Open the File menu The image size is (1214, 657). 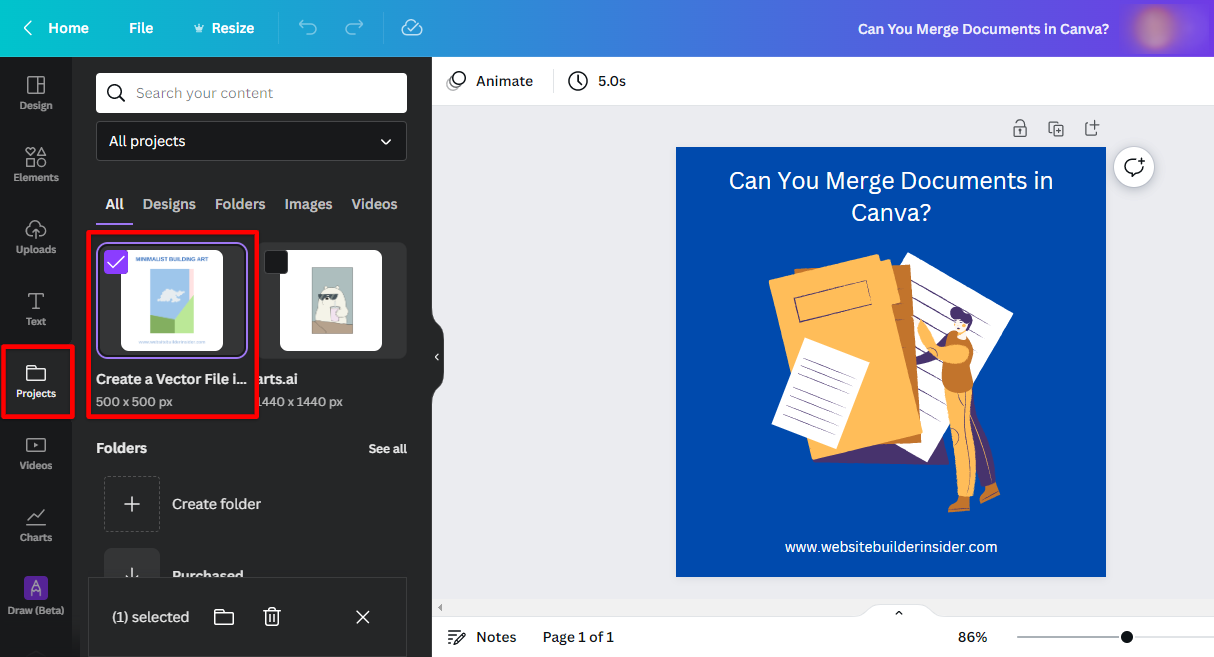141,28
